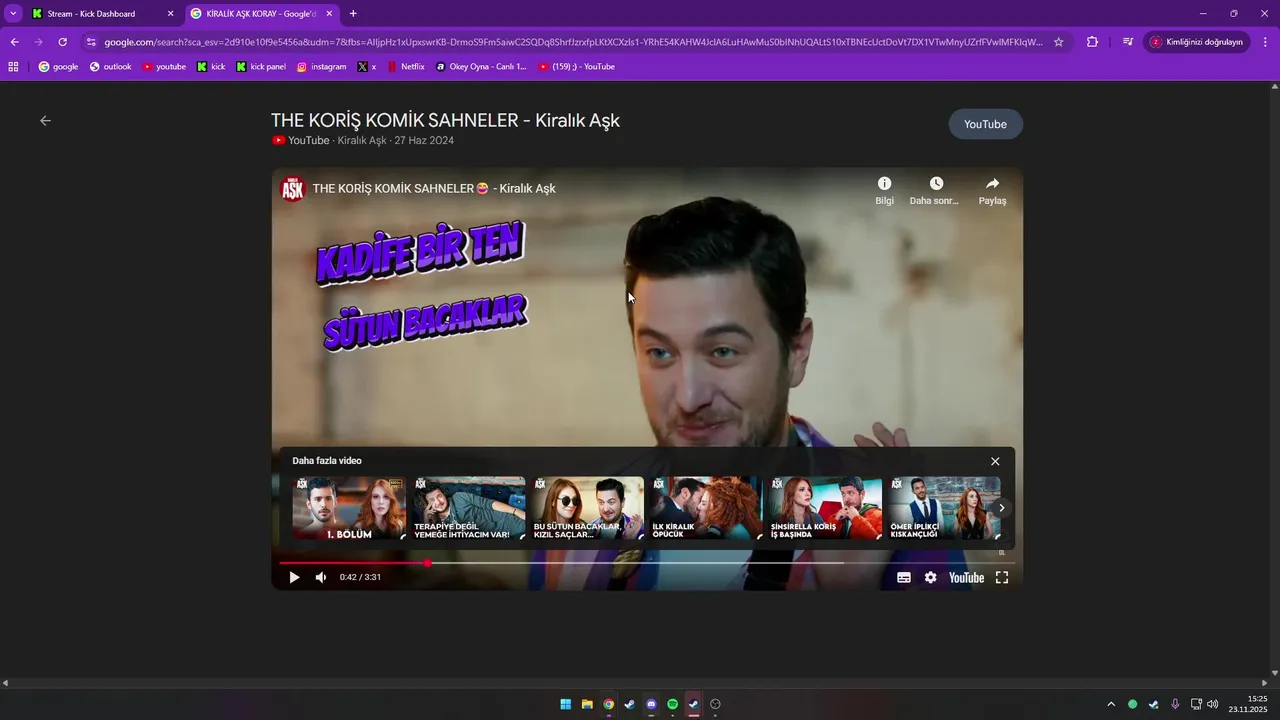Play the video with the play button

coord(294,577)
